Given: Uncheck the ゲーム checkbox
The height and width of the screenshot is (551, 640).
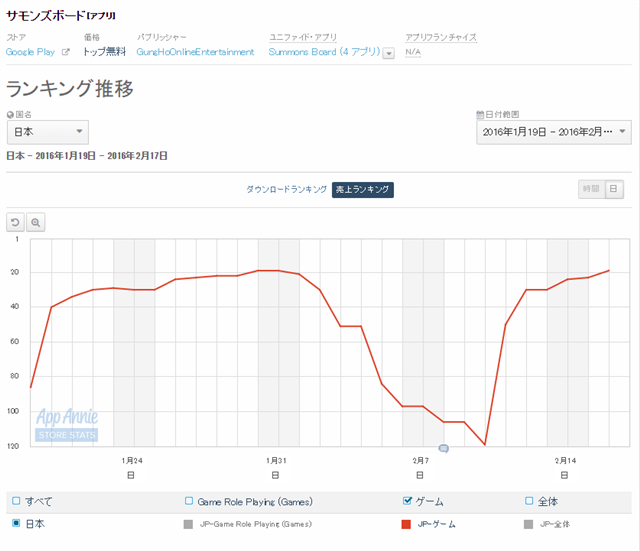Looking at the screenshot, I should 406,501.
